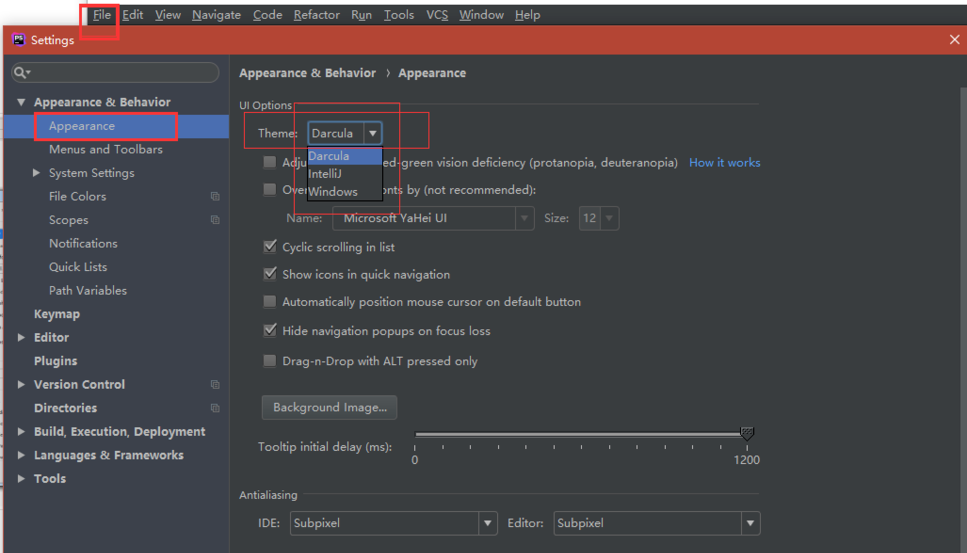Click Appearance & Behavior breadcrumb text
Viewport: 967px width, 553px height.
tap(307, 73)
